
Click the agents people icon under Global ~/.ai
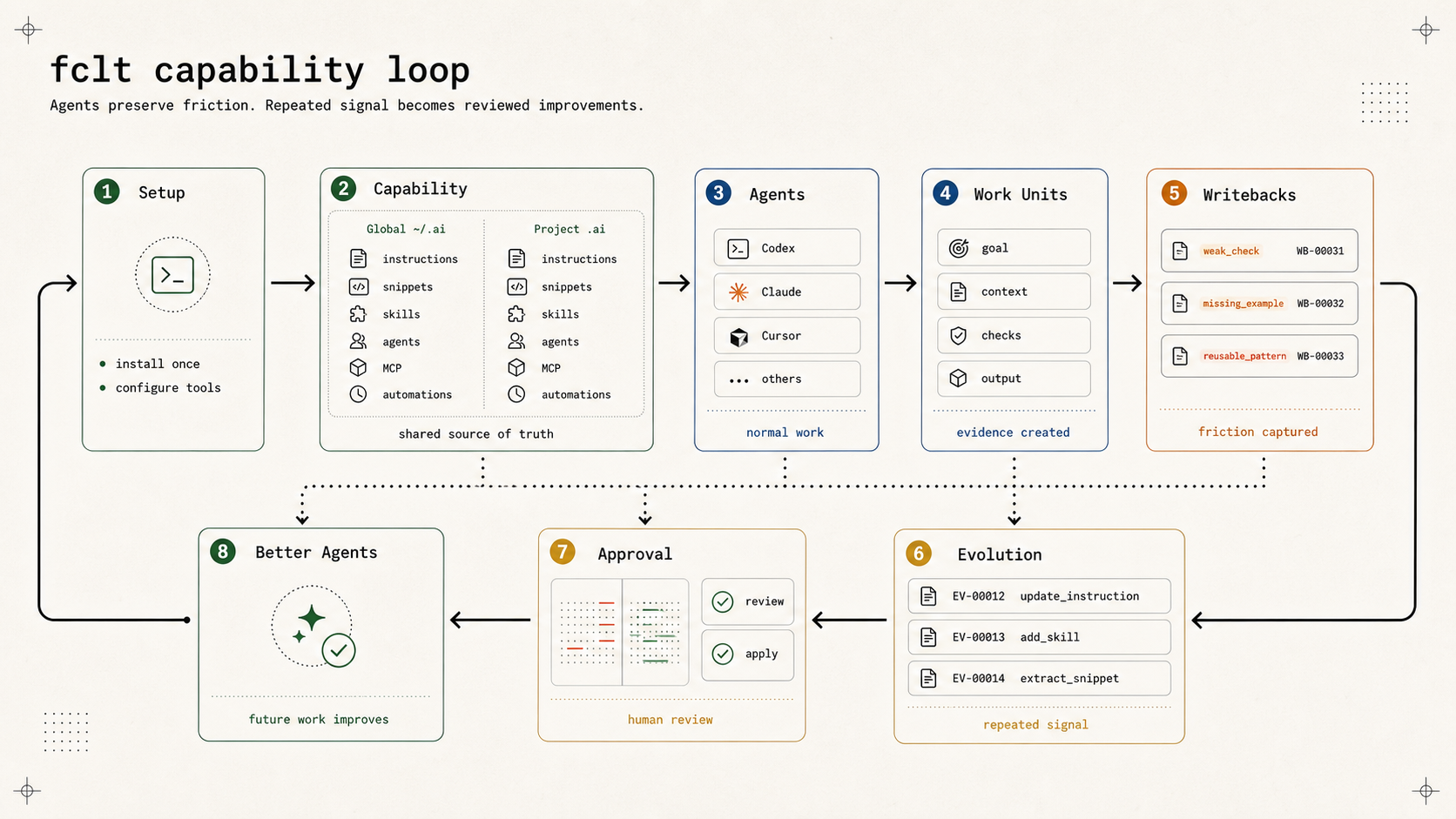pyautogui.click(x=358, y=341)
